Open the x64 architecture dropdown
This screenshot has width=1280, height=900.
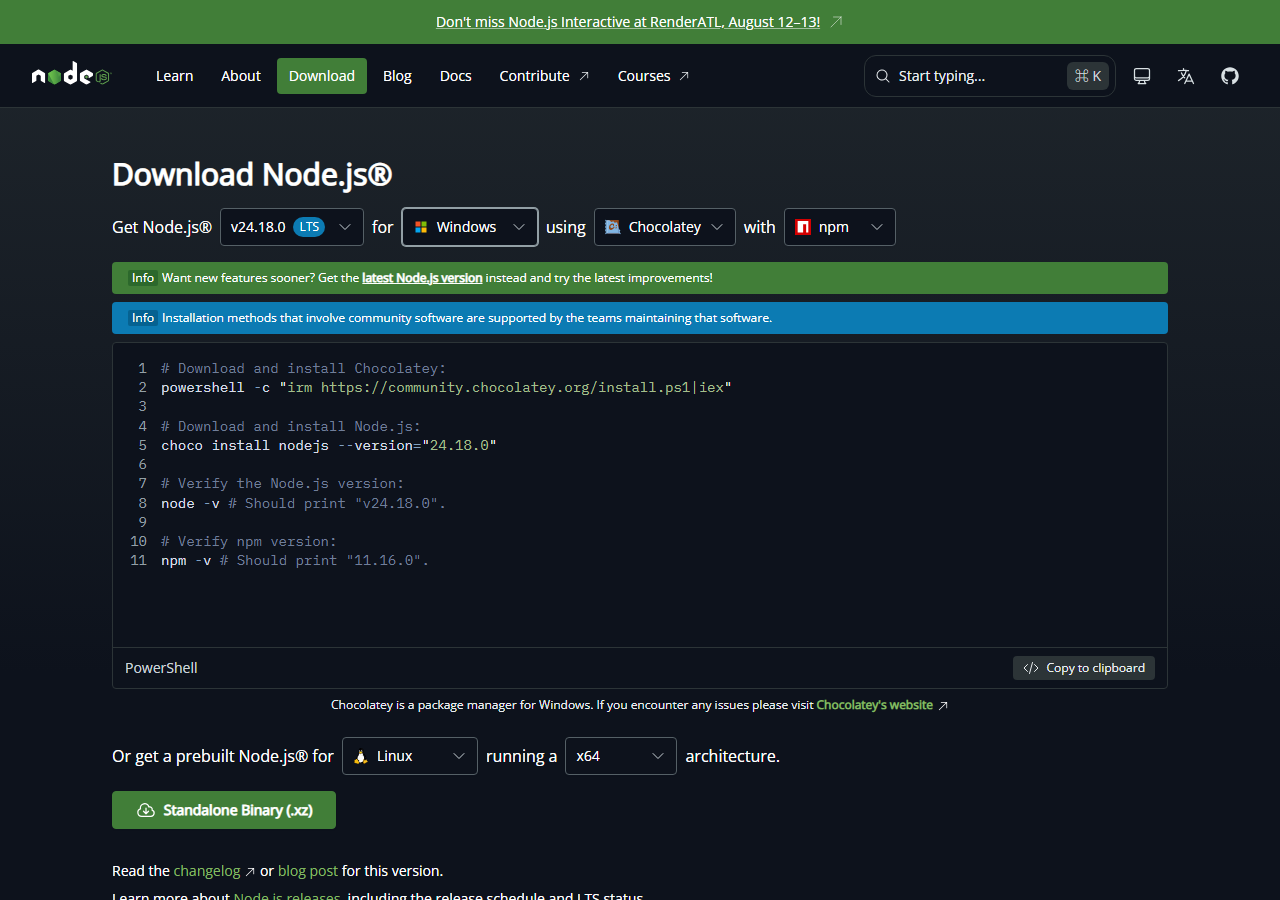[x=621, y=756]
